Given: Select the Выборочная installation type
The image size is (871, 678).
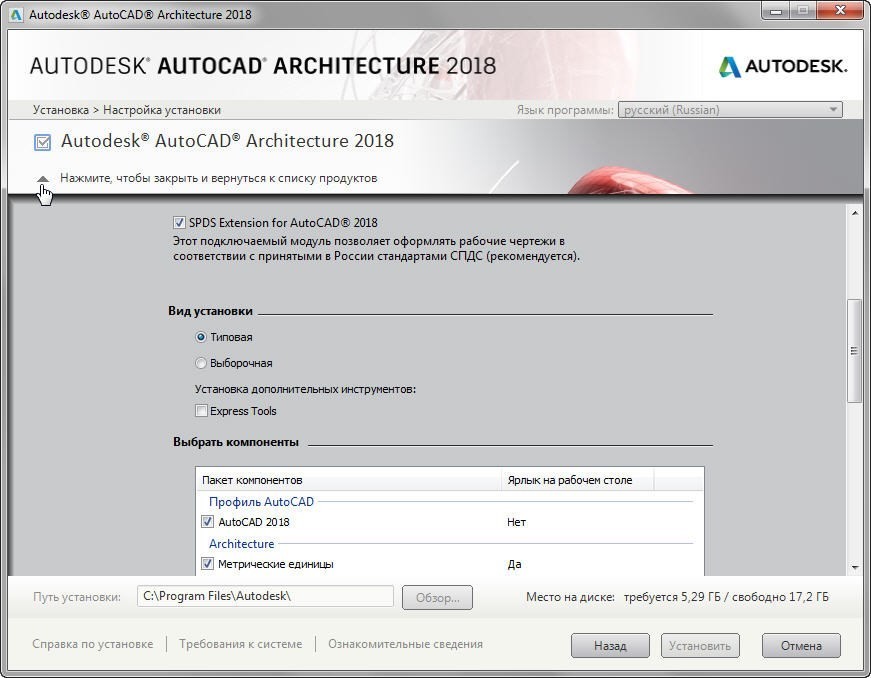Looking at the screenshot, I should tap(201, 363).
